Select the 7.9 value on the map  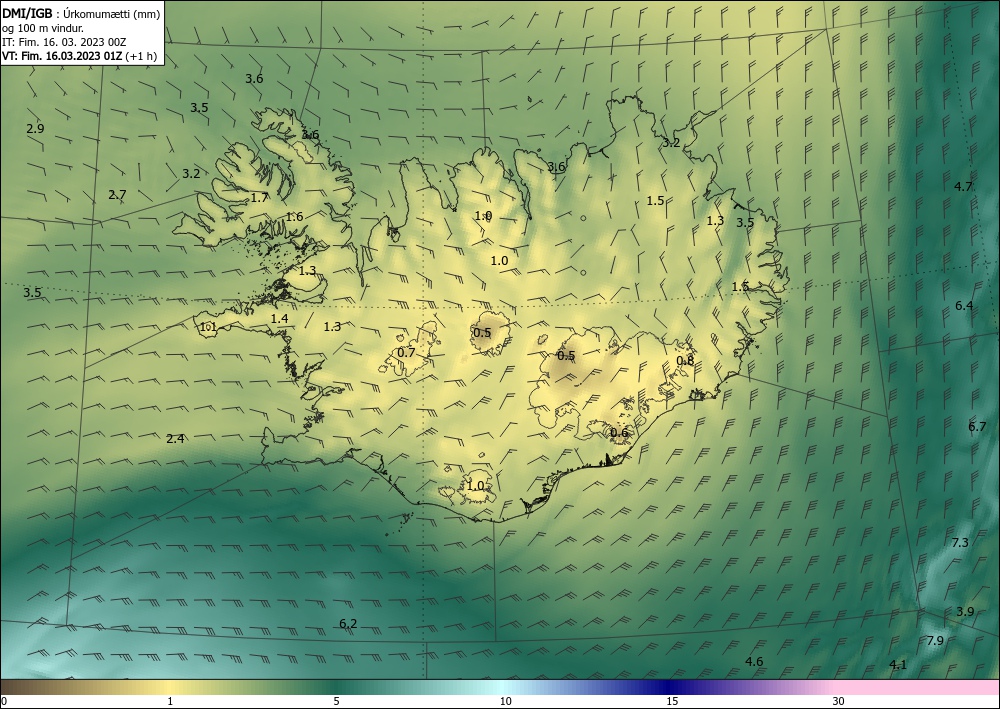(935, 641)
